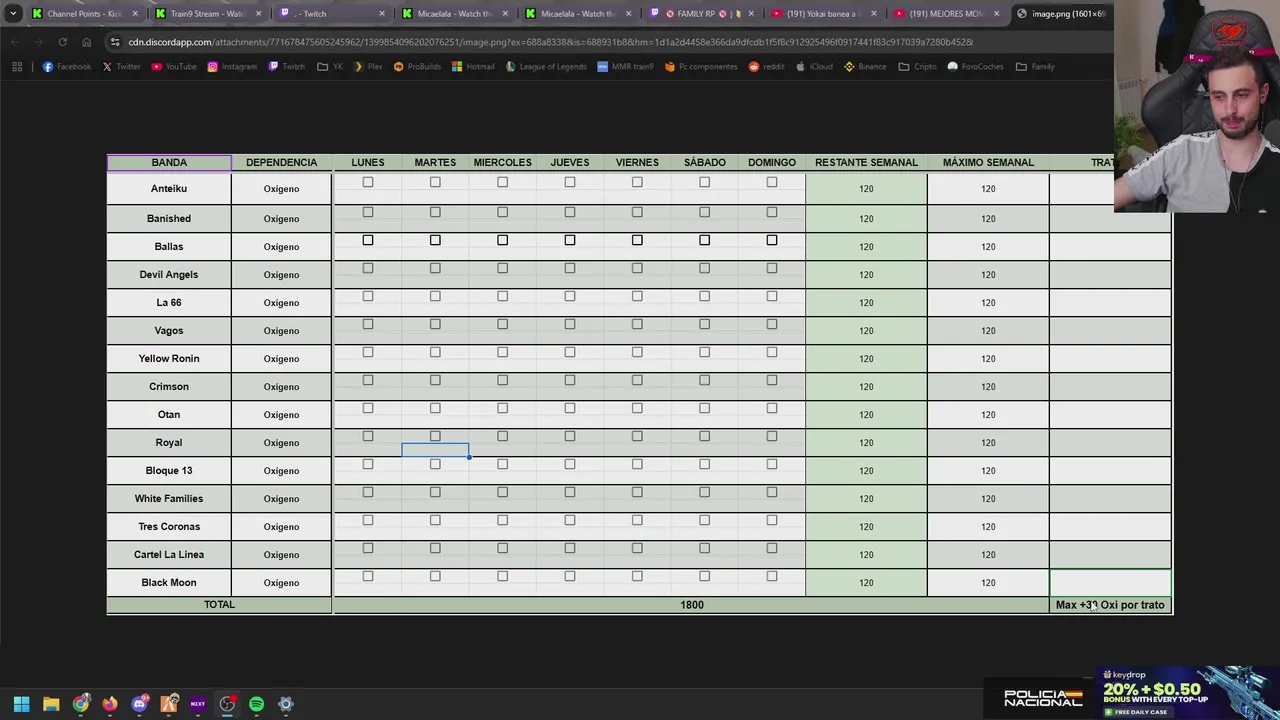Click the browser reload button
Viewport: 1280px width, 720px height.
click(x=62, y=42)
